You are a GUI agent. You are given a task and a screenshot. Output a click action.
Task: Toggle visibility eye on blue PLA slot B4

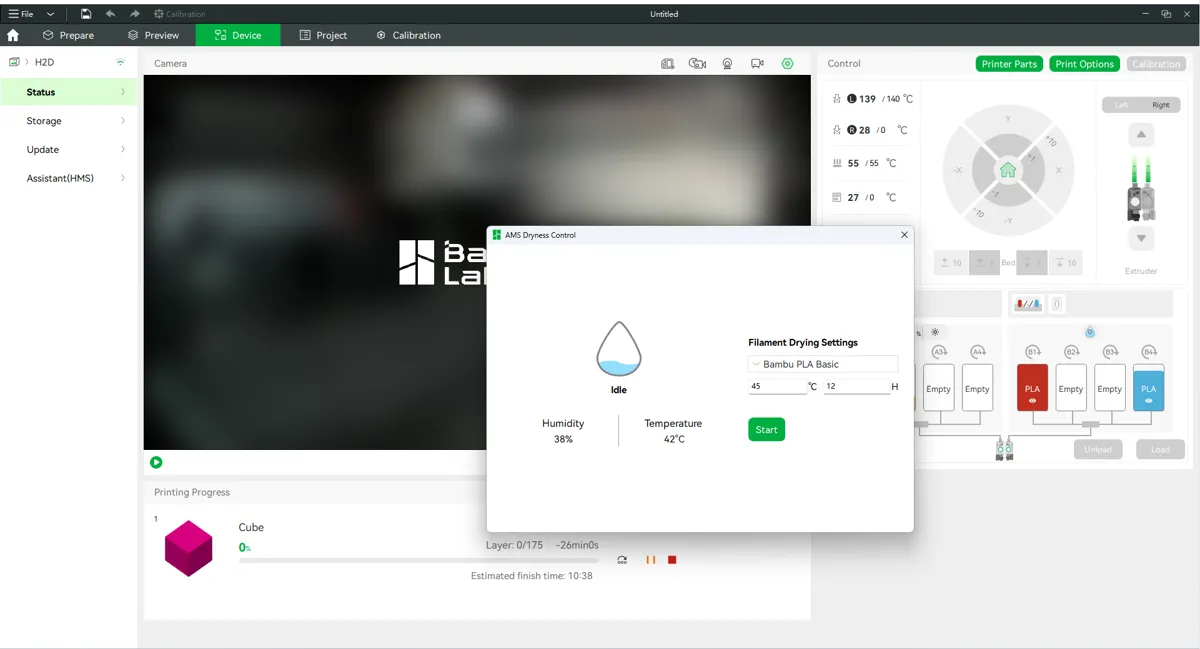click(1148, 401)
